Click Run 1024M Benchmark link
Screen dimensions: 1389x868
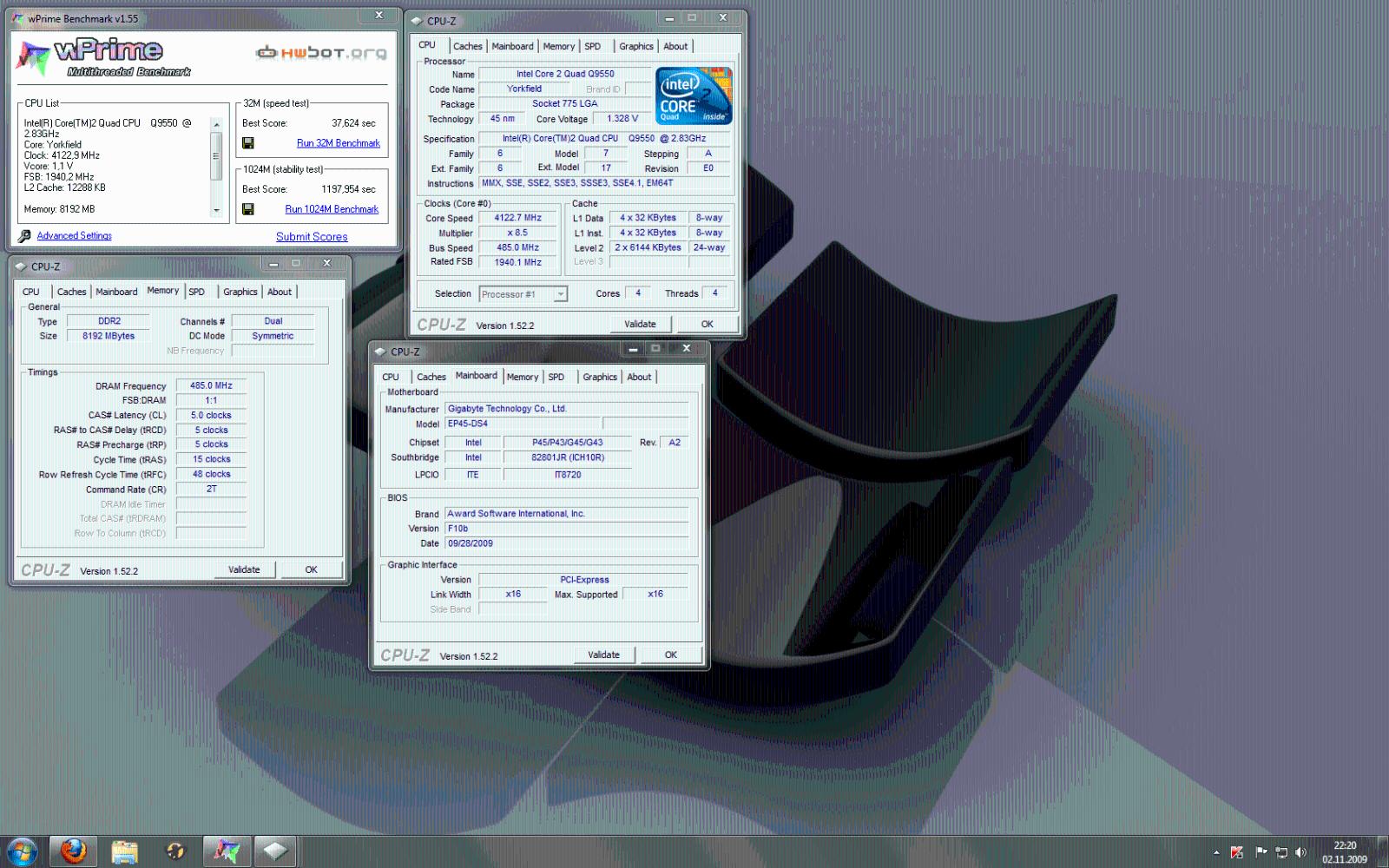click(332, 209)
